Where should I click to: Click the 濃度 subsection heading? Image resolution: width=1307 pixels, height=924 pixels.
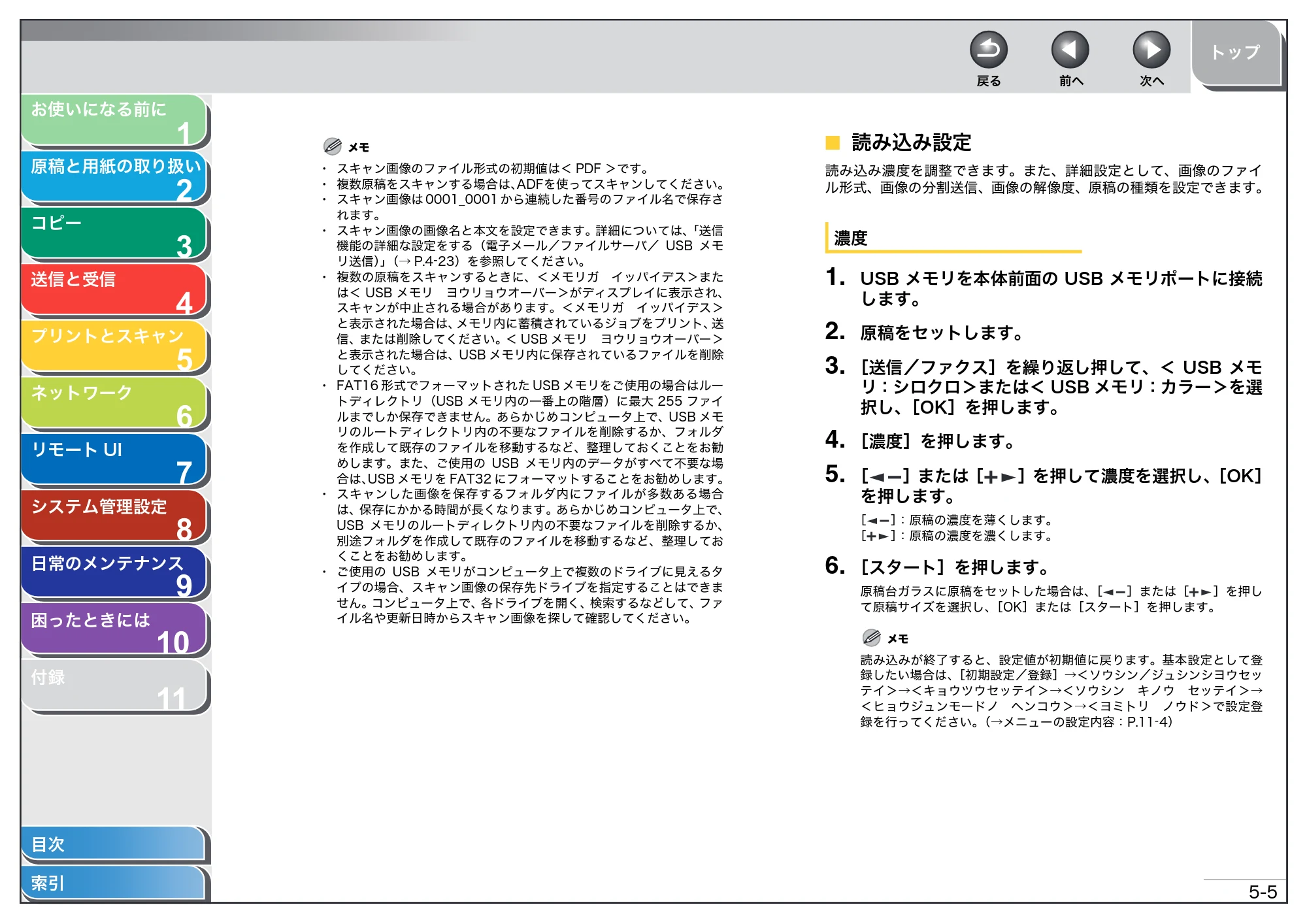tap(850, 239)
